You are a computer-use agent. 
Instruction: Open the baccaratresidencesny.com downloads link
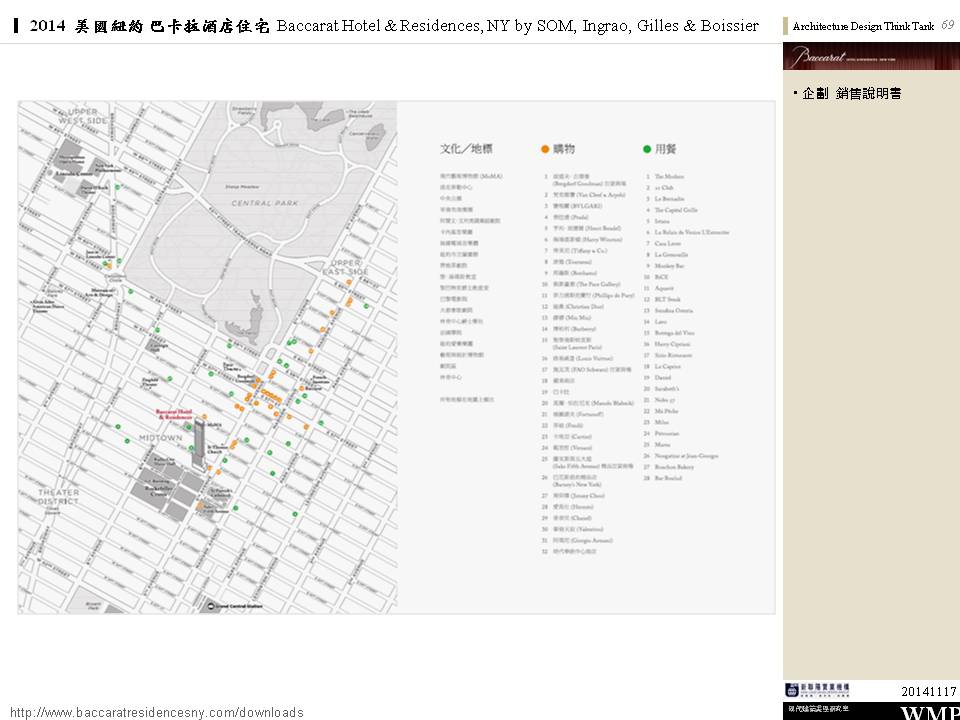(x=157, y=712)
